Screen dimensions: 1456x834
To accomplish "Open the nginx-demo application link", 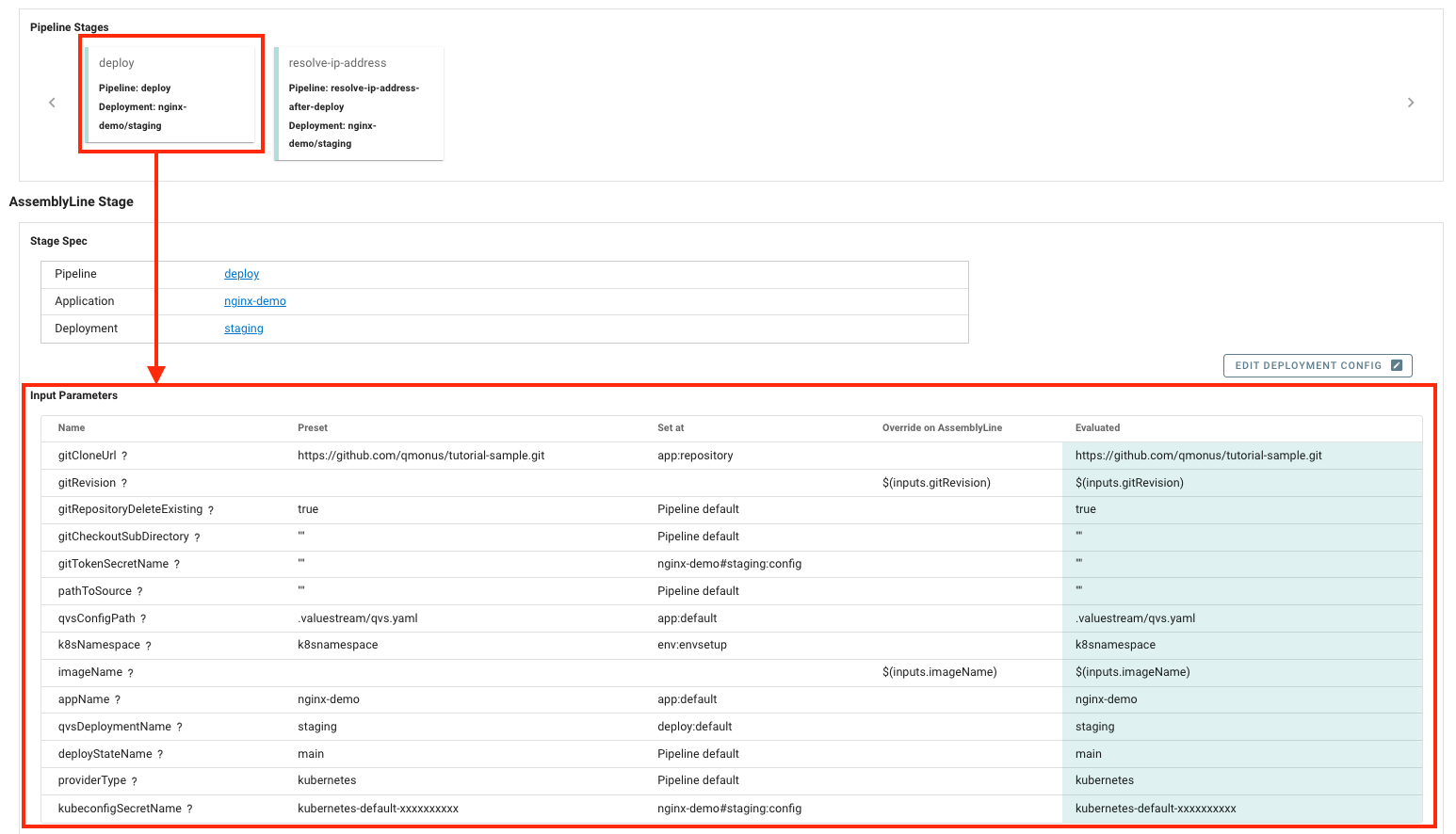I will [x=254, y=301].
